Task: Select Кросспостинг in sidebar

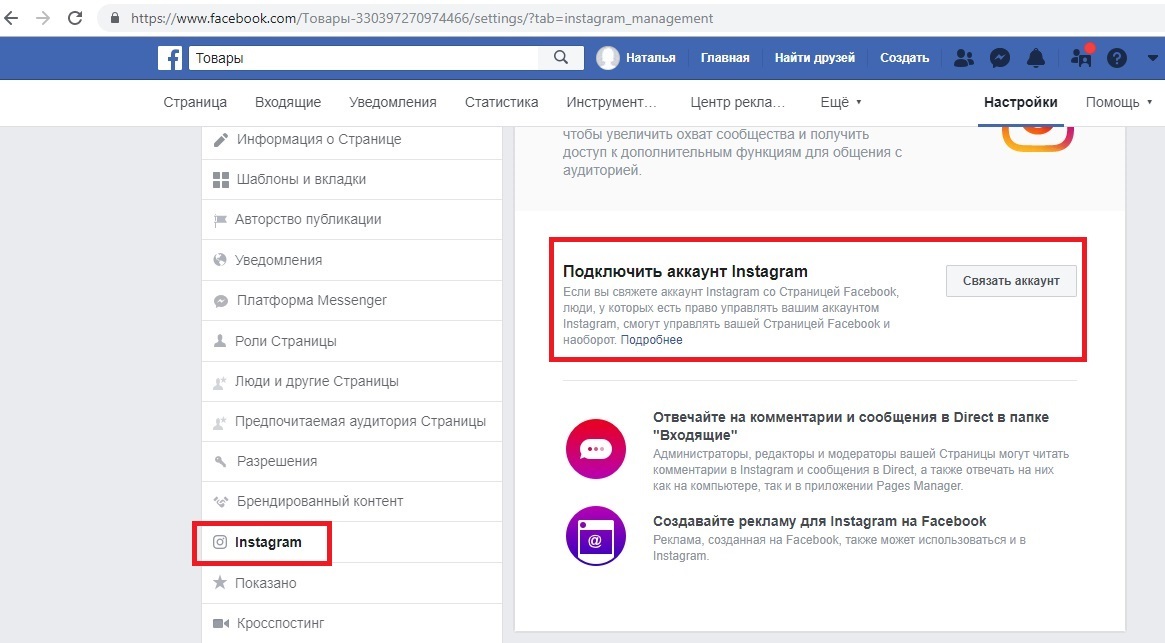Action: (x=351, y=623)
